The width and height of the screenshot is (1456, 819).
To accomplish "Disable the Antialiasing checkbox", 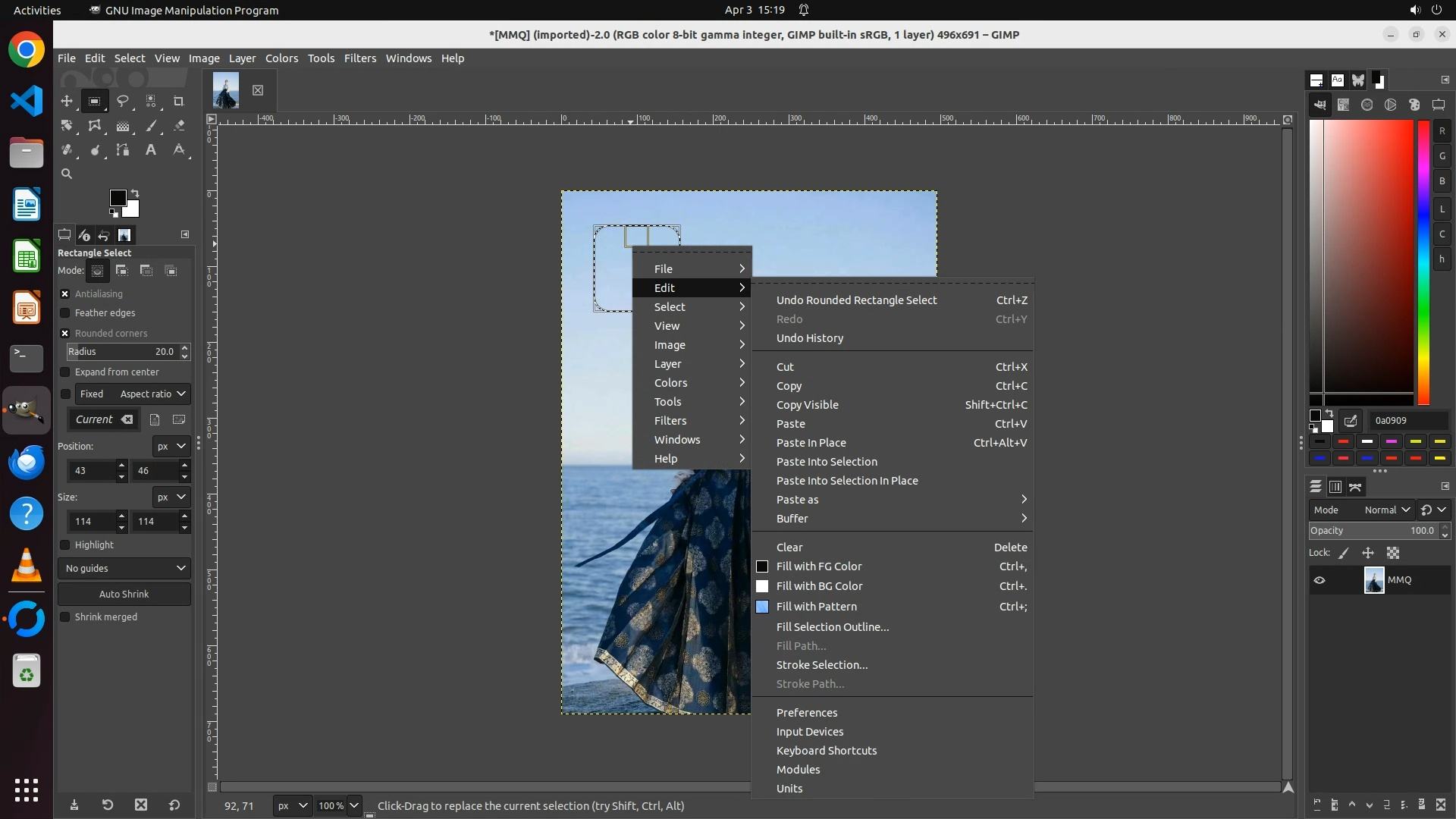I will [65, 293].
